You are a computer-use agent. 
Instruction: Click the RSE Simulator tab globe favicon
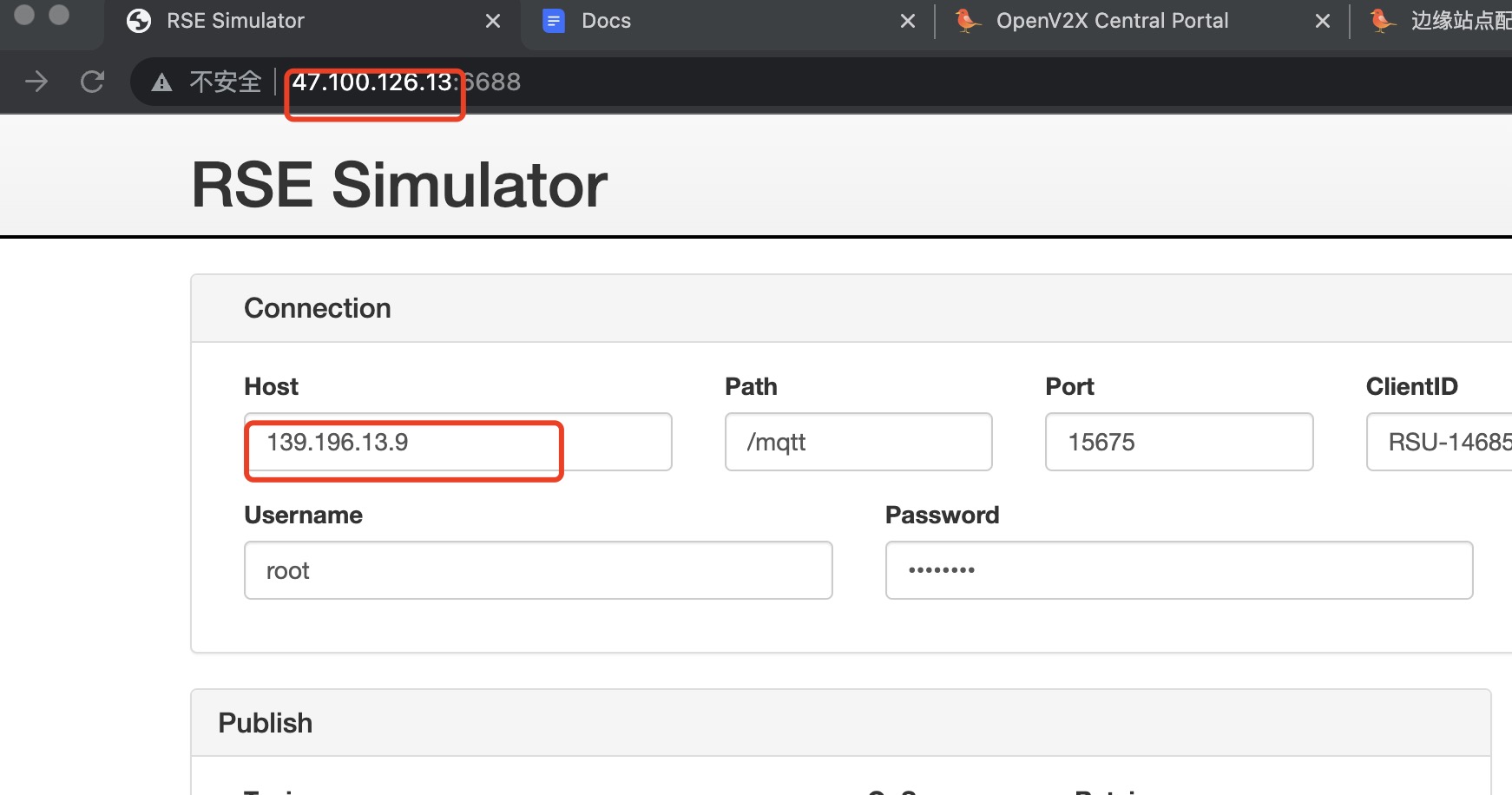139,20
